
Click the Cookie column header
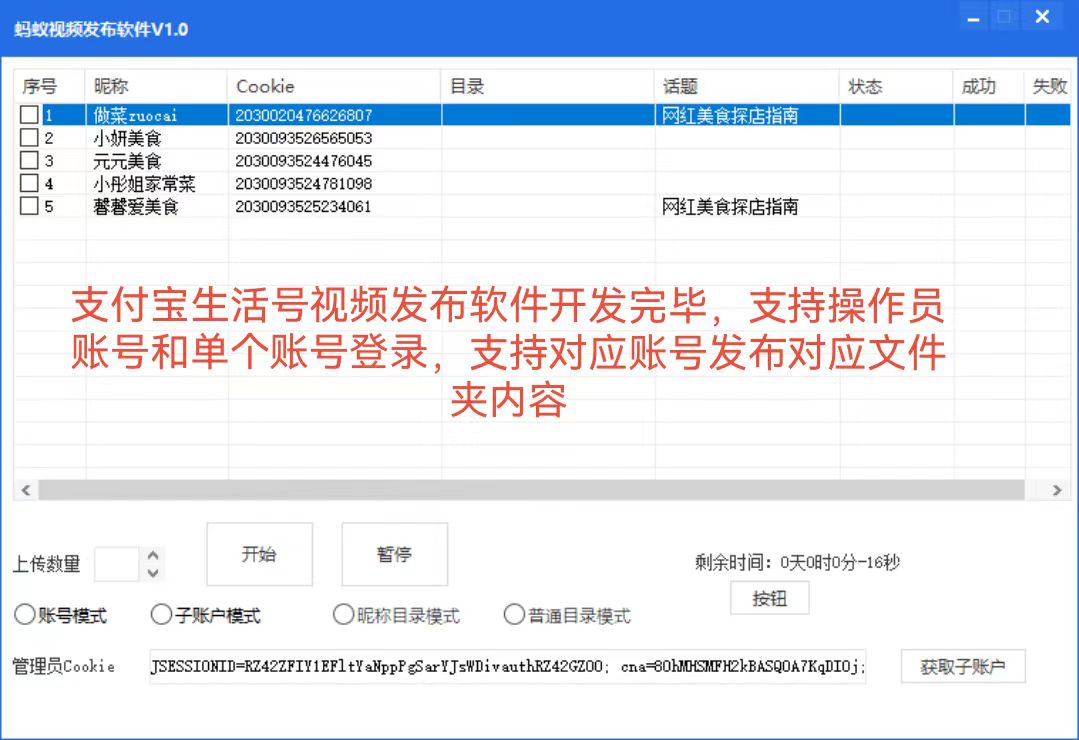tap(334, 86)
